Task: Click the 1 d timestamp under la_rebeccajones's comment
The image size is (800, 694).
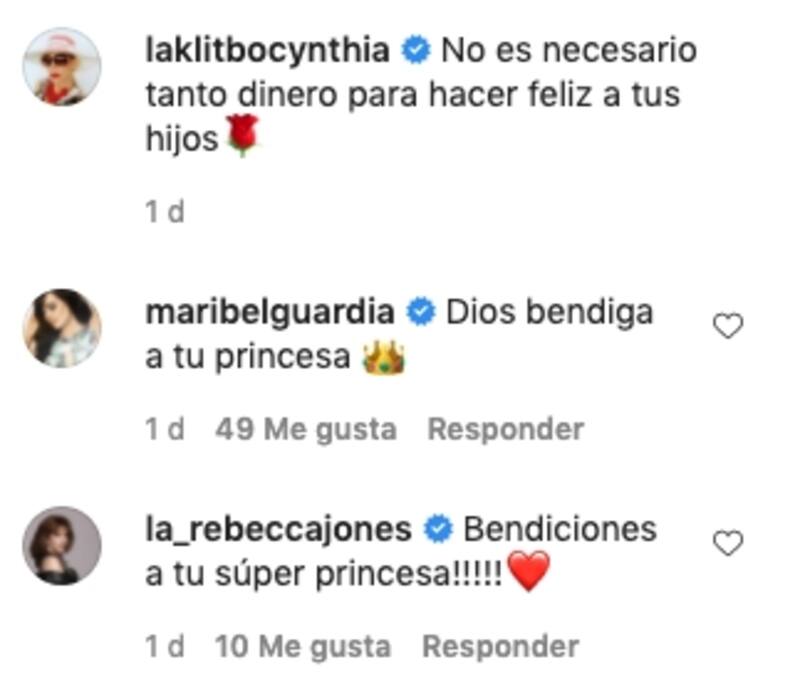Action: (164, 647)
